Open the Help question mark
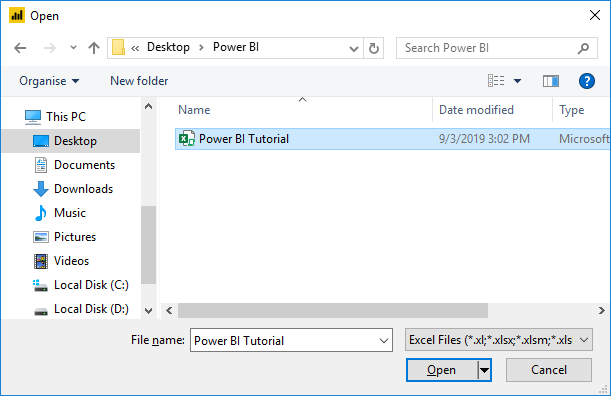Image resolution: width=611 pixels, height=396 pixels. tap(586, 81)
